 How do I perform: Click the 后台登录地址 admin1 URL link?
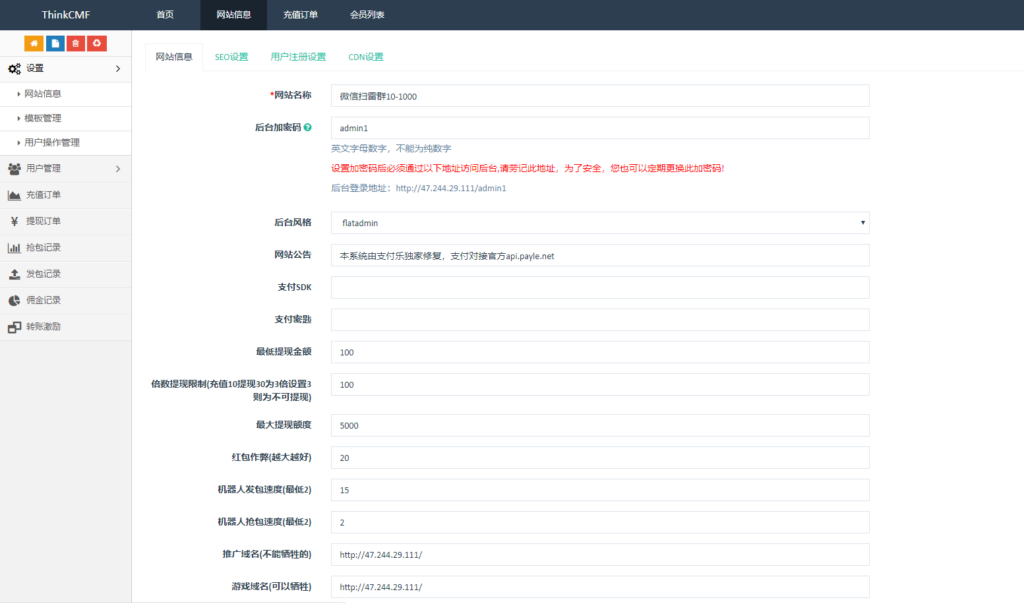[451, 188]
